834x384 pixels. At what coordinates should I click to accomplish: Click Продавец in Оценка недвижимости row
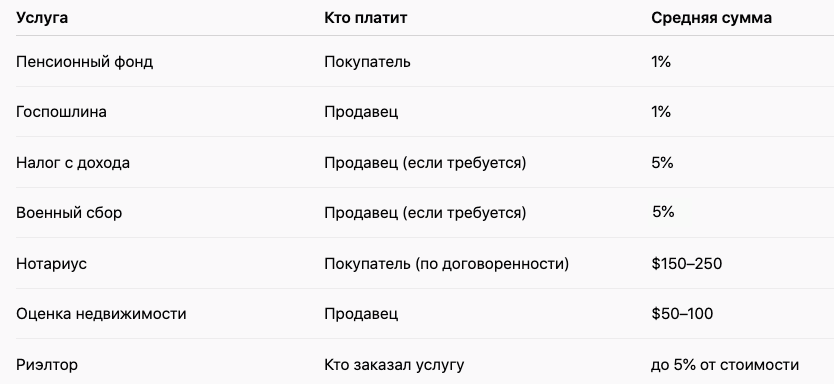point(361,314)
